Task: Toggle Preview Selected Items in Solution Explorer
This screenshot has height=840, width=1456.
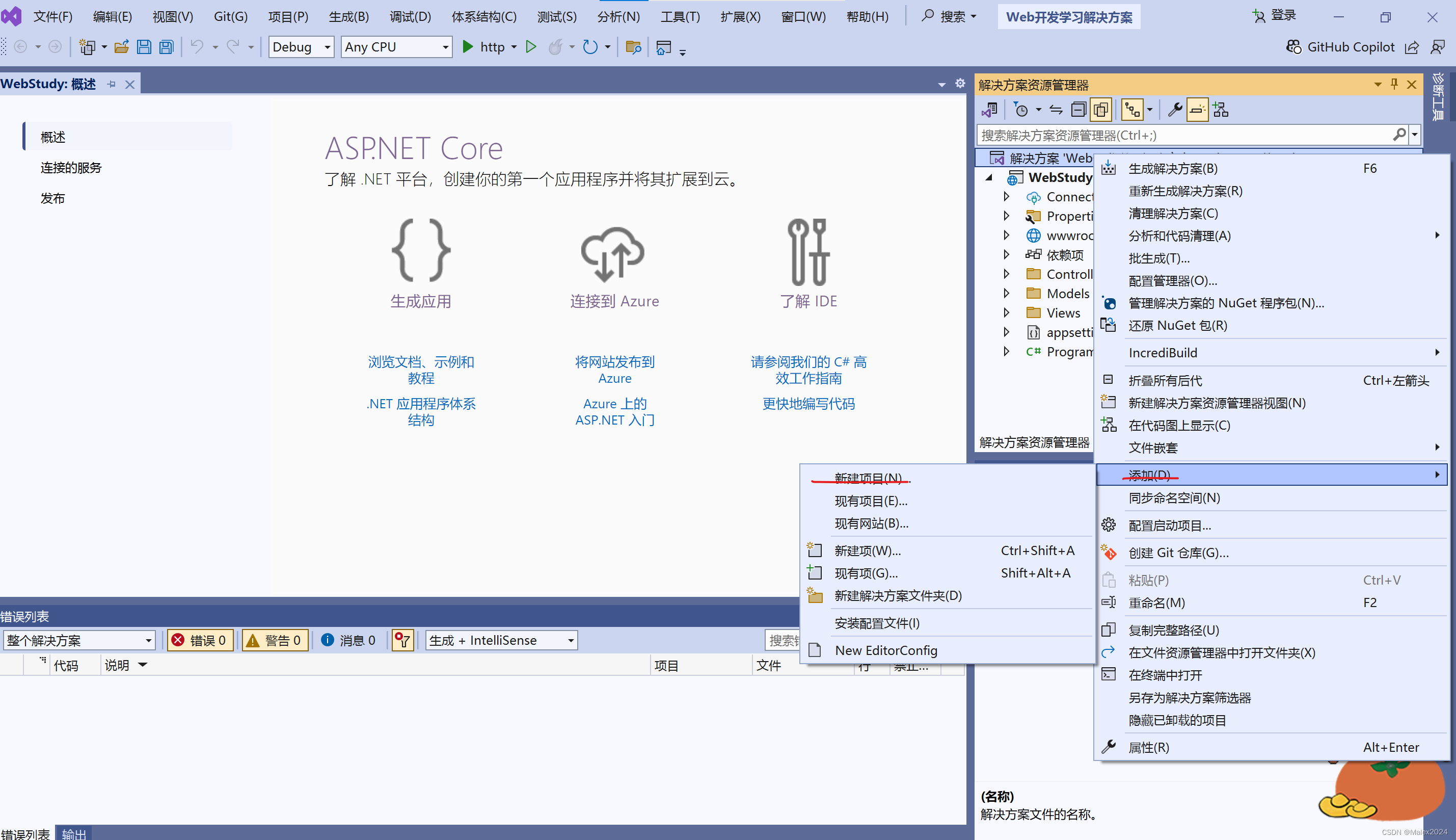Action: pos(1197,109)
